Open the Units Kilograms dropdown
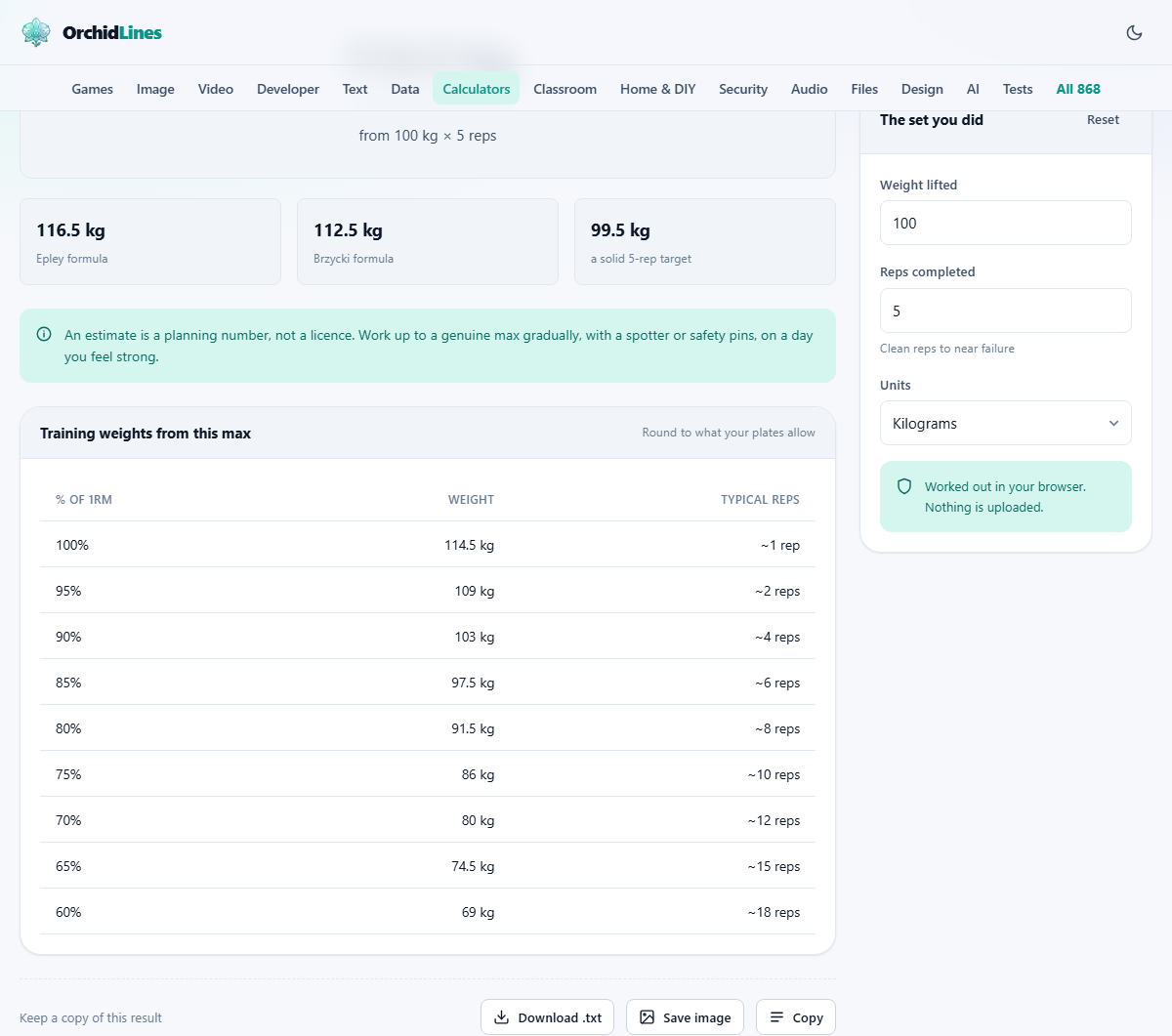Viewport: 1172px width, 1036px height. click(1005, 423)
